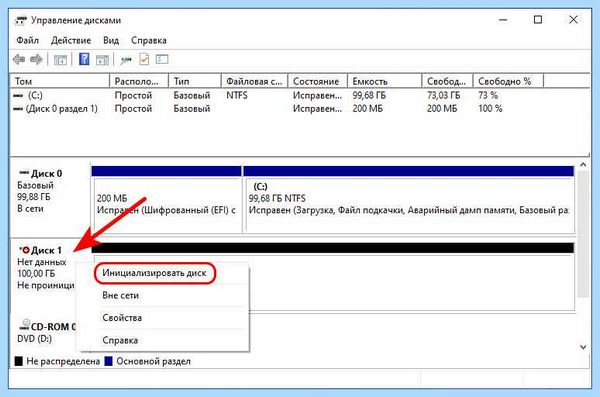
Task: Click the Диск 0 disk icon
Action: click(x=24, y=173)
